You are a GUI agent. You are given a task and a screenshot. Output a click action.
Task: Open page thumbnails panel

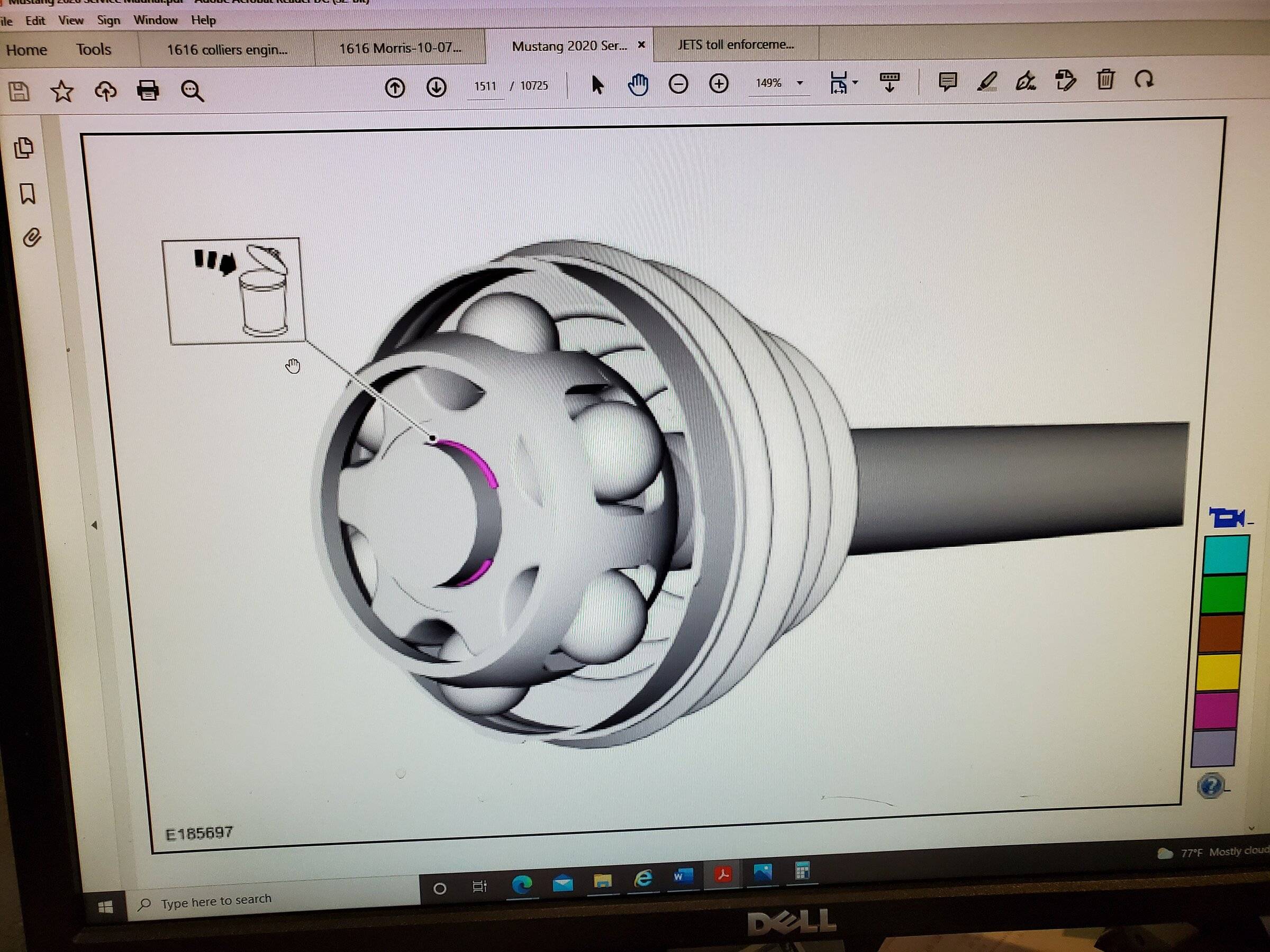[24, 148]
